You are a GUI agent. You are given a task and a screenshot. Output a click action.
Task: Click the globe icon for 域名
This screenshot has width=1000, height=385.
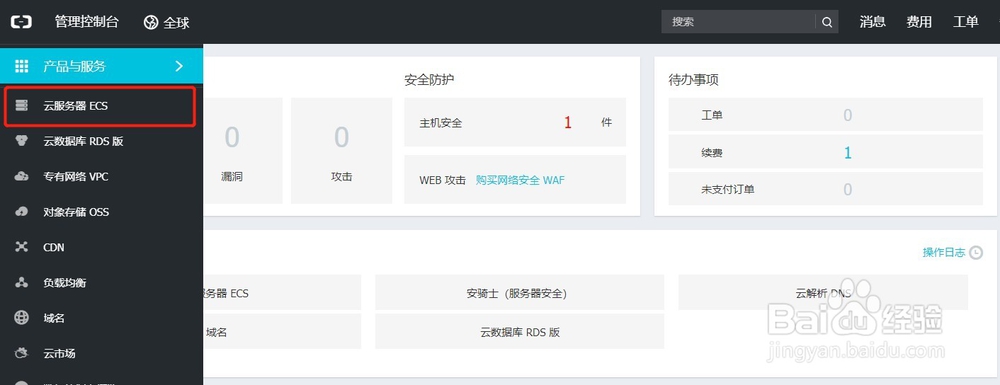(x=22, y=317)
